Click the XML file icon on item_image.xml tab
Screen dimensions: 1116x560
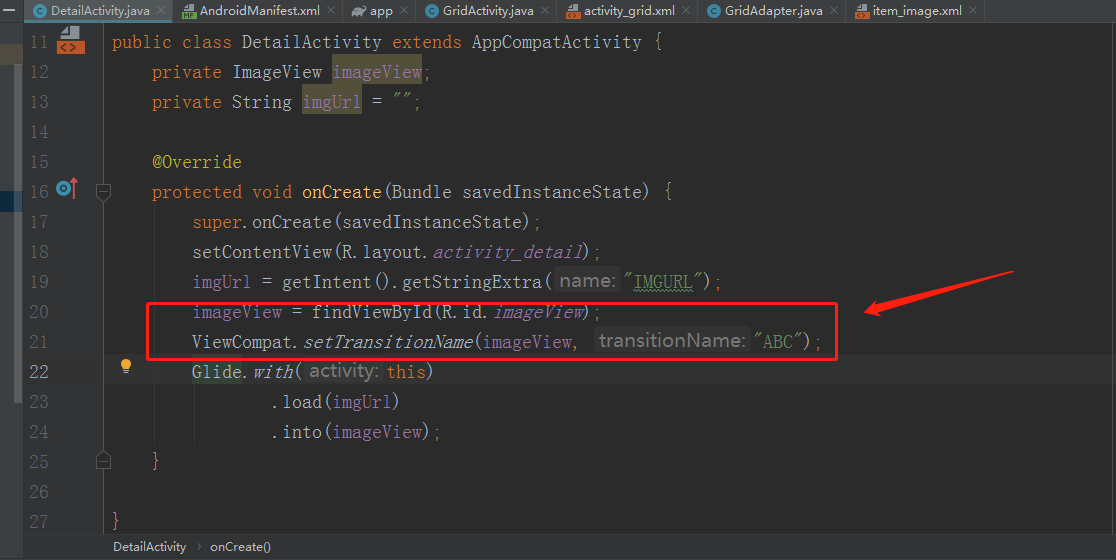[x=862, y=11]
